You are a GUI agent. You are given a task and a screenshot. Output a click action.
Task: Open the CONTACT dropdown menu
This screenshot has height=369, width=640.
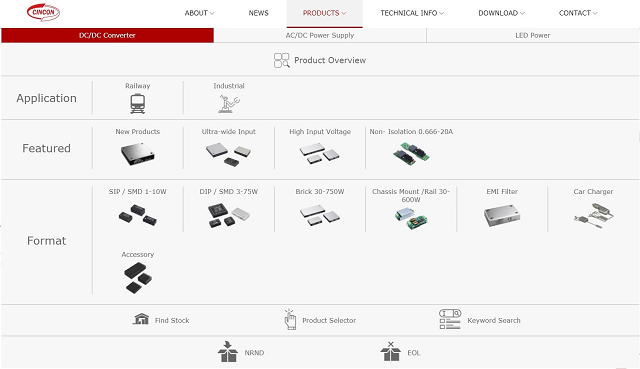[578, 13]
